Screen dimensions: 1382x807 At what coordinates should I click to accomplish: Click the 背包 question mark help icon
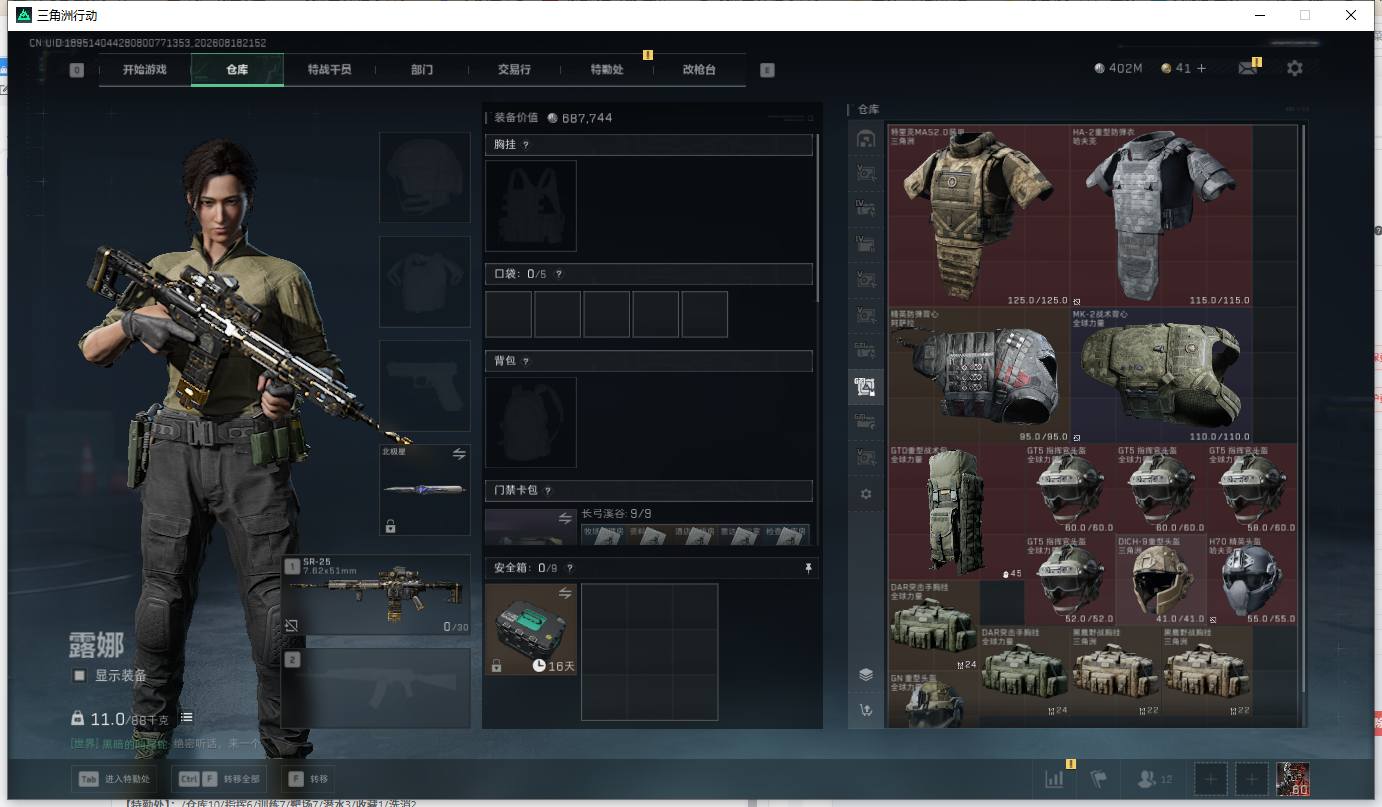(x=526, y=361)
